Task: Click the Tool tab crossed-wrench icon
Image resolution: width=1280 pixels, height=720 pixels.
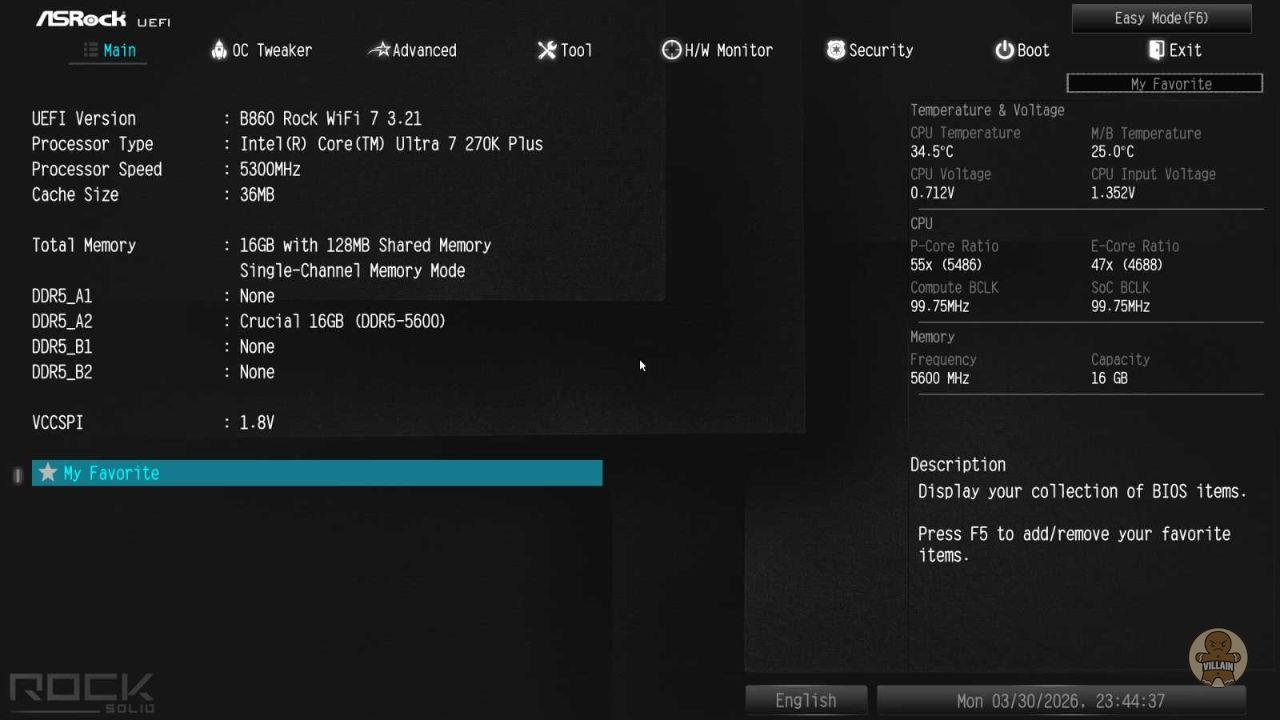Action: pos(547,50)
